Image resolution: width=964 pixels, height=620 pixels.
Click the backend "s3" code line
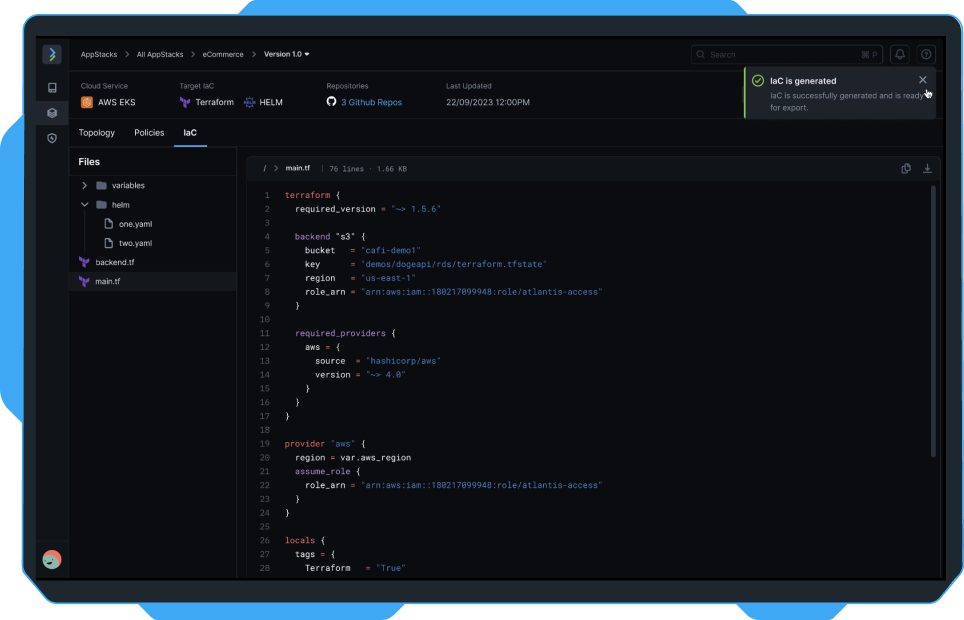[x=330, y=237]
